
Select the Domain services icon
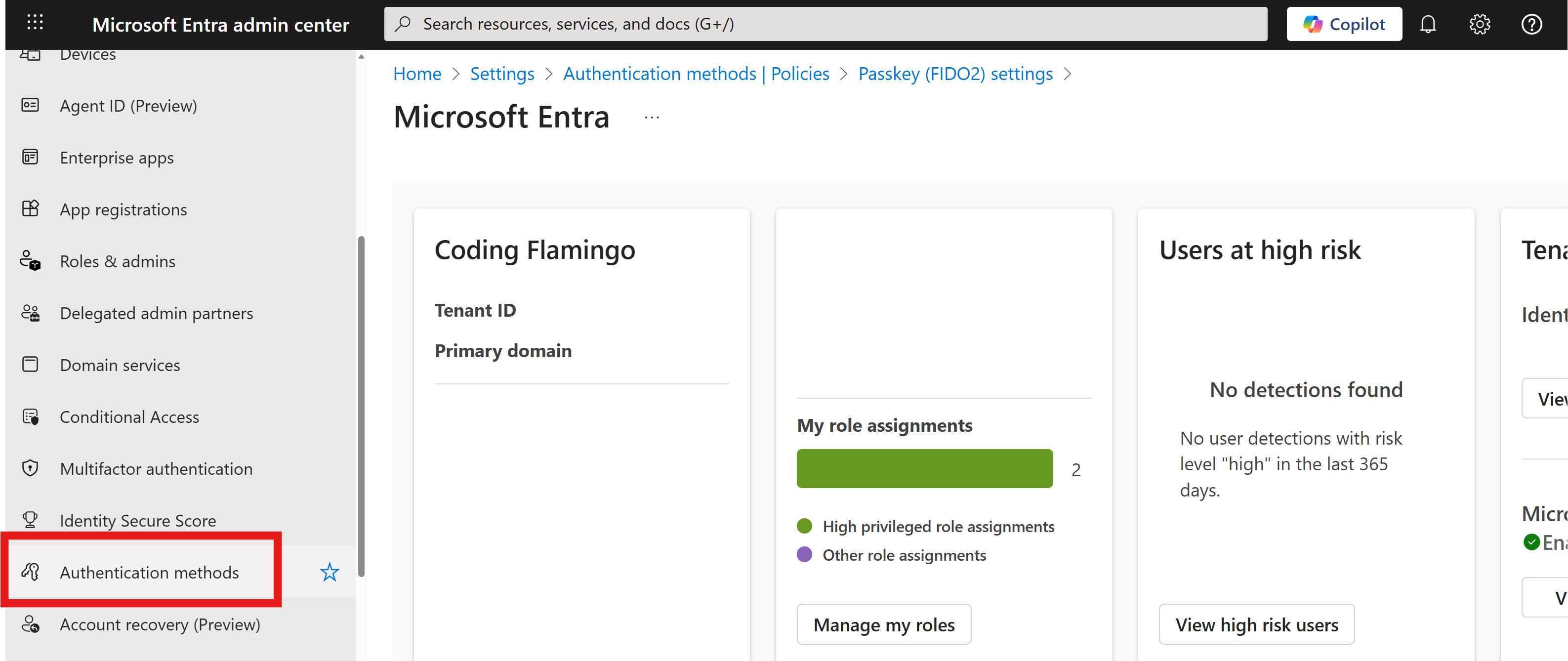(30, 364)
